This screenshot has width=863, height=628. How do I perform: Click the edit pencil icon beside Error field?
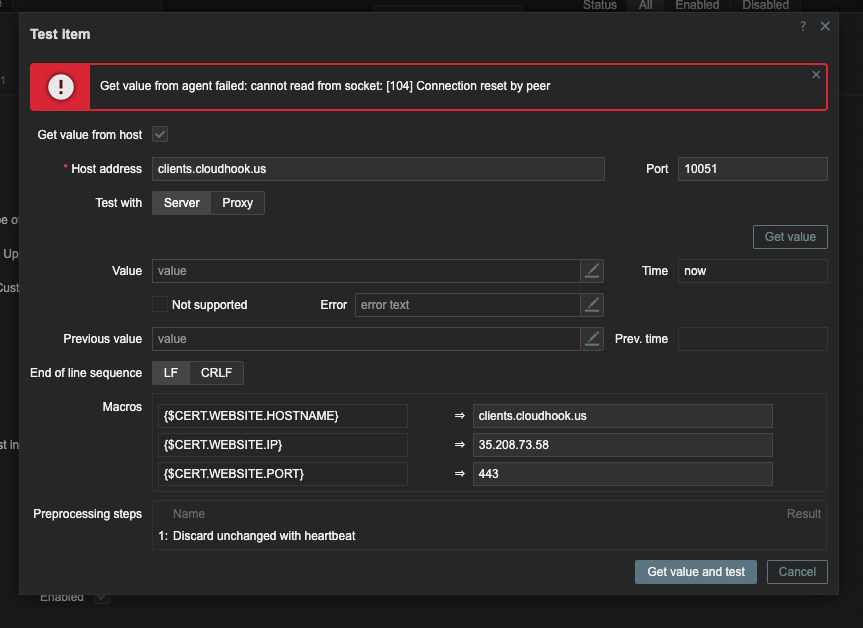tap(592, 305)
